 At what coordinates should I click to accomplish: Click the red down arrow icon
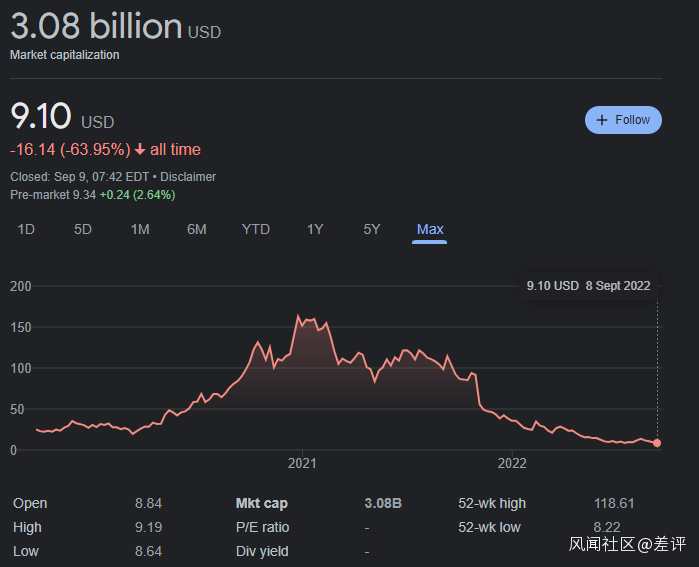click(140, 150)
